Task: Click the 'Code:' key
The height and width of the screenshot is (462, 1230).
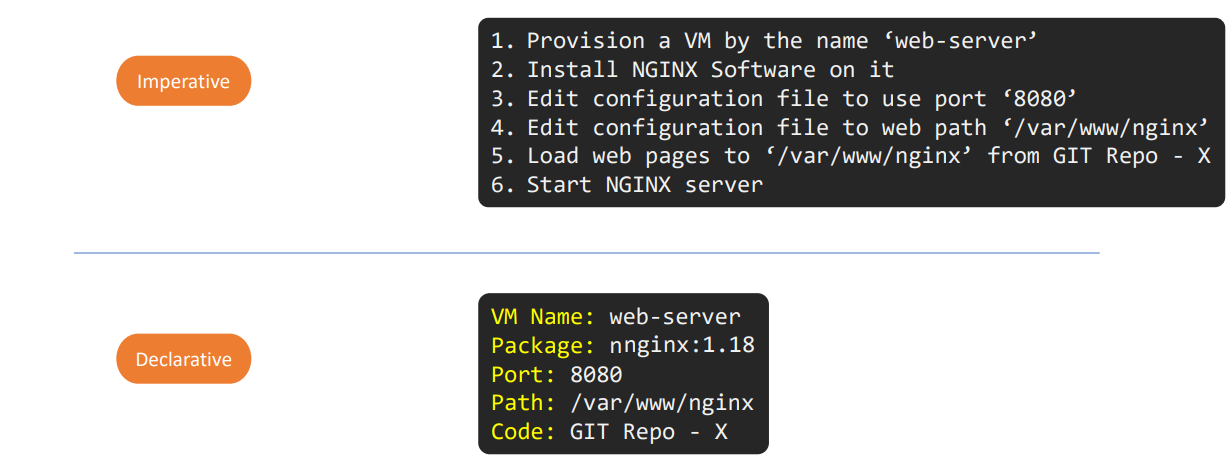Action: pos(524,432)
